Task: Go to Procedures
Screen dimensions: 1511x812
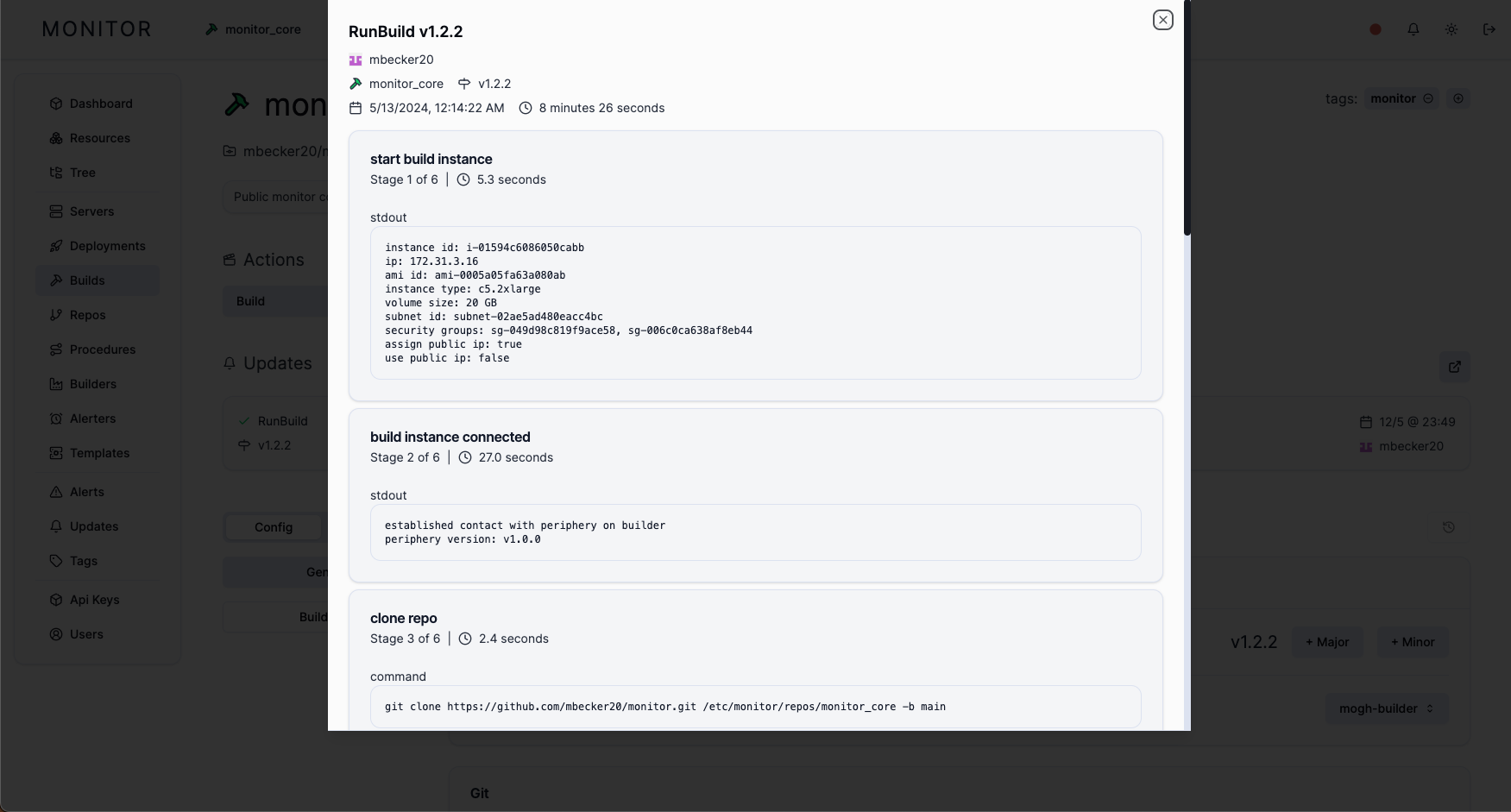Action: [x=98, y=349]
